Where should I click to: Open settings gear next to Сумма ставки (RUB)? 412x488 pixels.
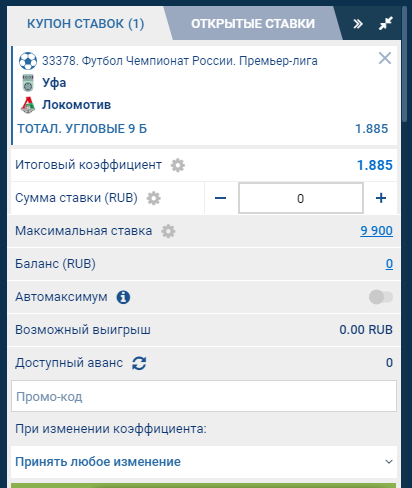point(154,198)
